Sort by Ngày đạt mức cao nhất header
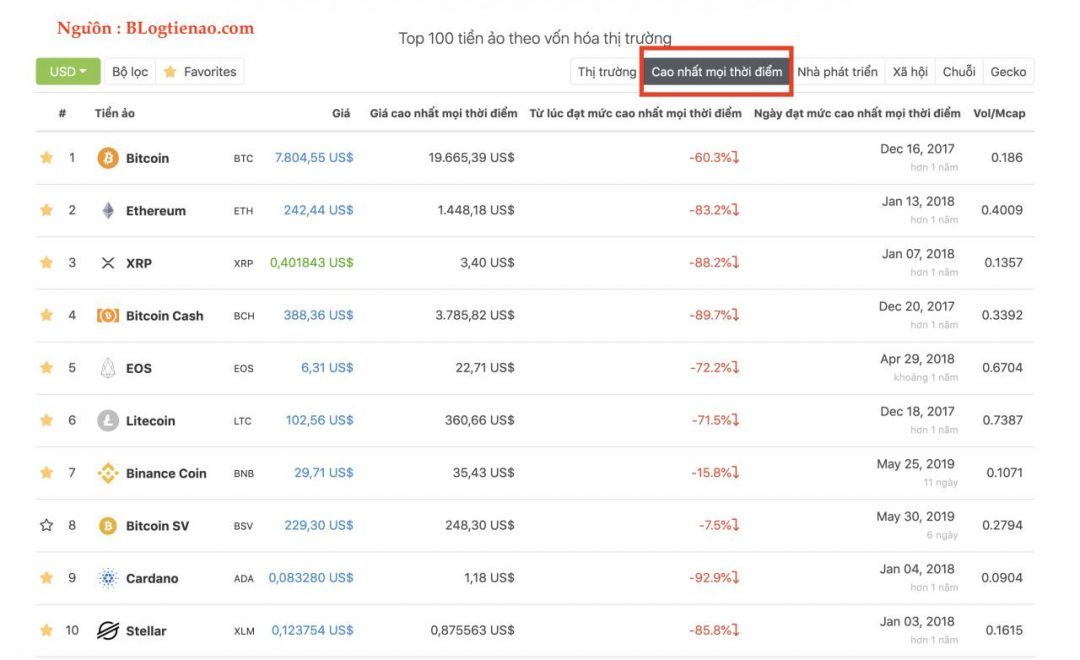Image resolution: width=1080 pixels, height=660 pixels. pos(857,113)
